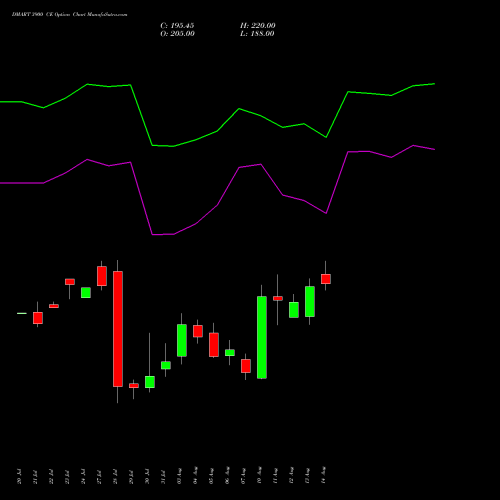Click the red 21 Jul candle
This screenshot has width=500, height=500.
[x=38, y=318]
